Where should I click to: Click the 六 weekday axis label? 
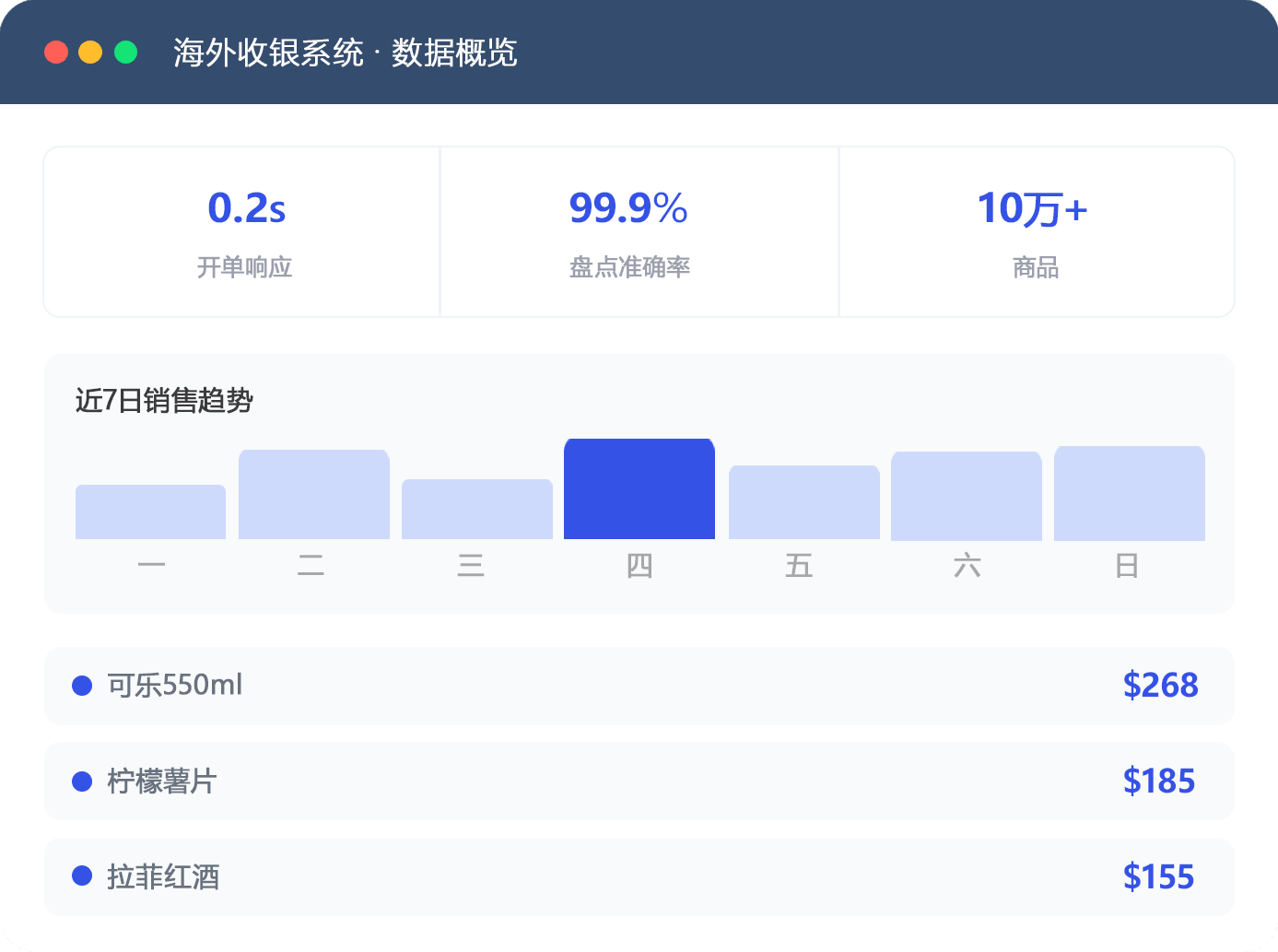click(967, 565)
